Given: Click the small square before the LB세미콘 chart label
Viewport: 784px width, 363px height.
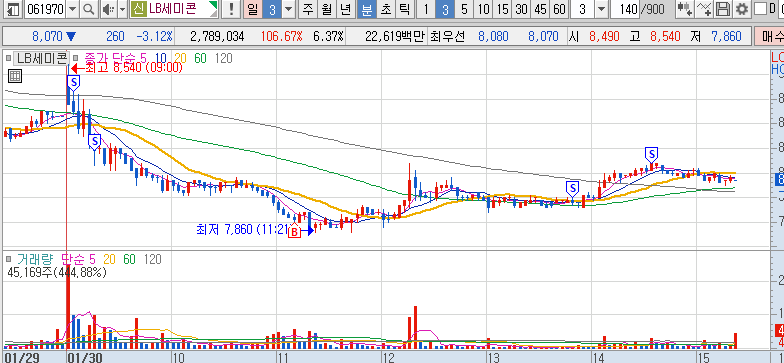Looking at the screenshot, I should [8, 58].
